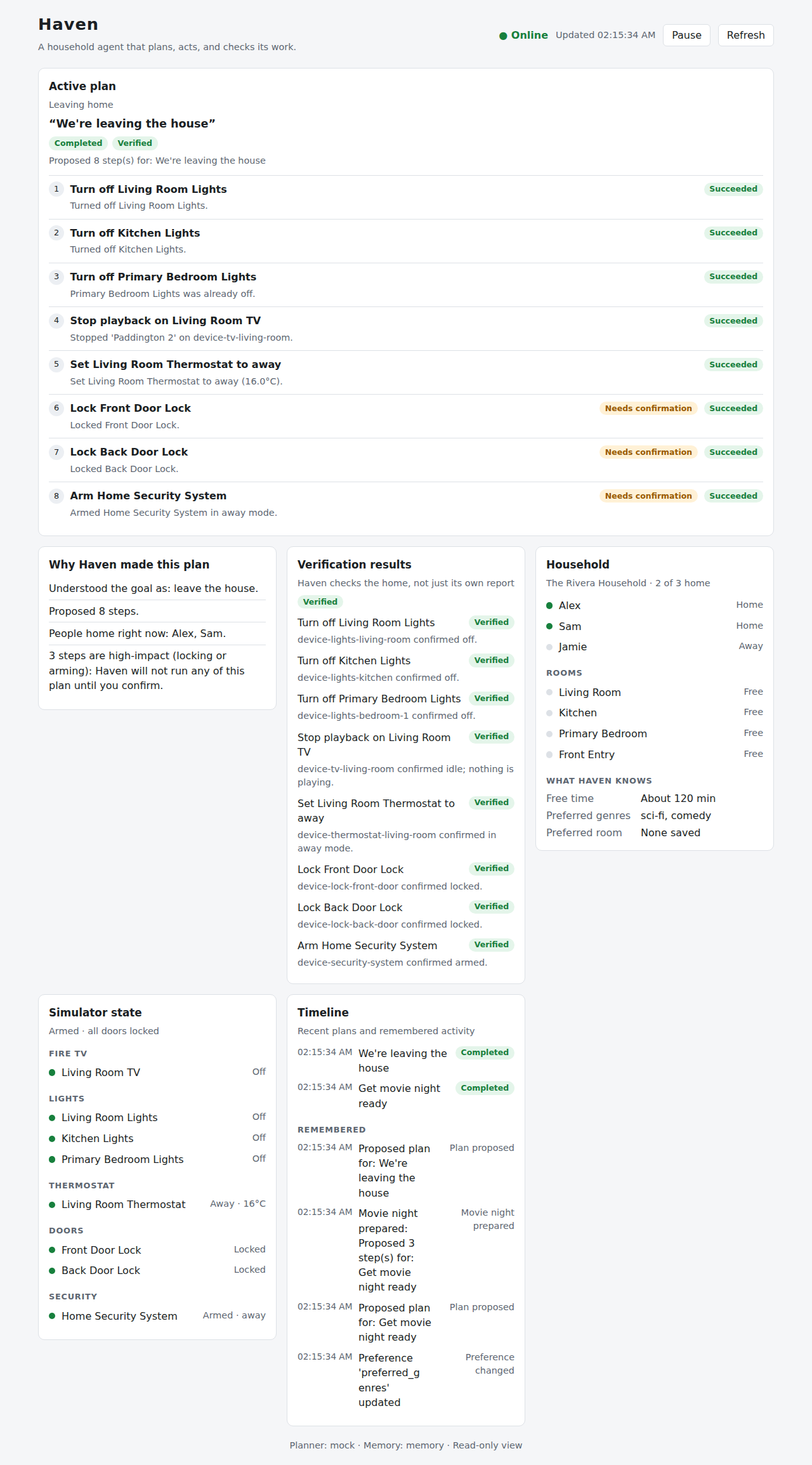Click the grey dot next to Jamie
Viewport: 812px width, 1465px height.
(549, 647)
